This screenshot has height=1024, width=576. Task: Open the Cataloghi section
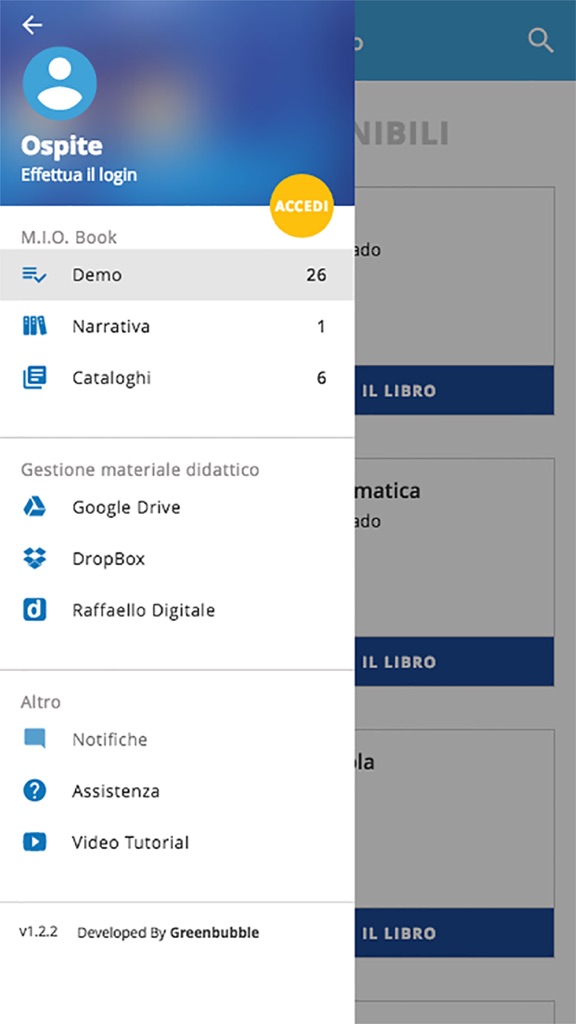[177, 377]
